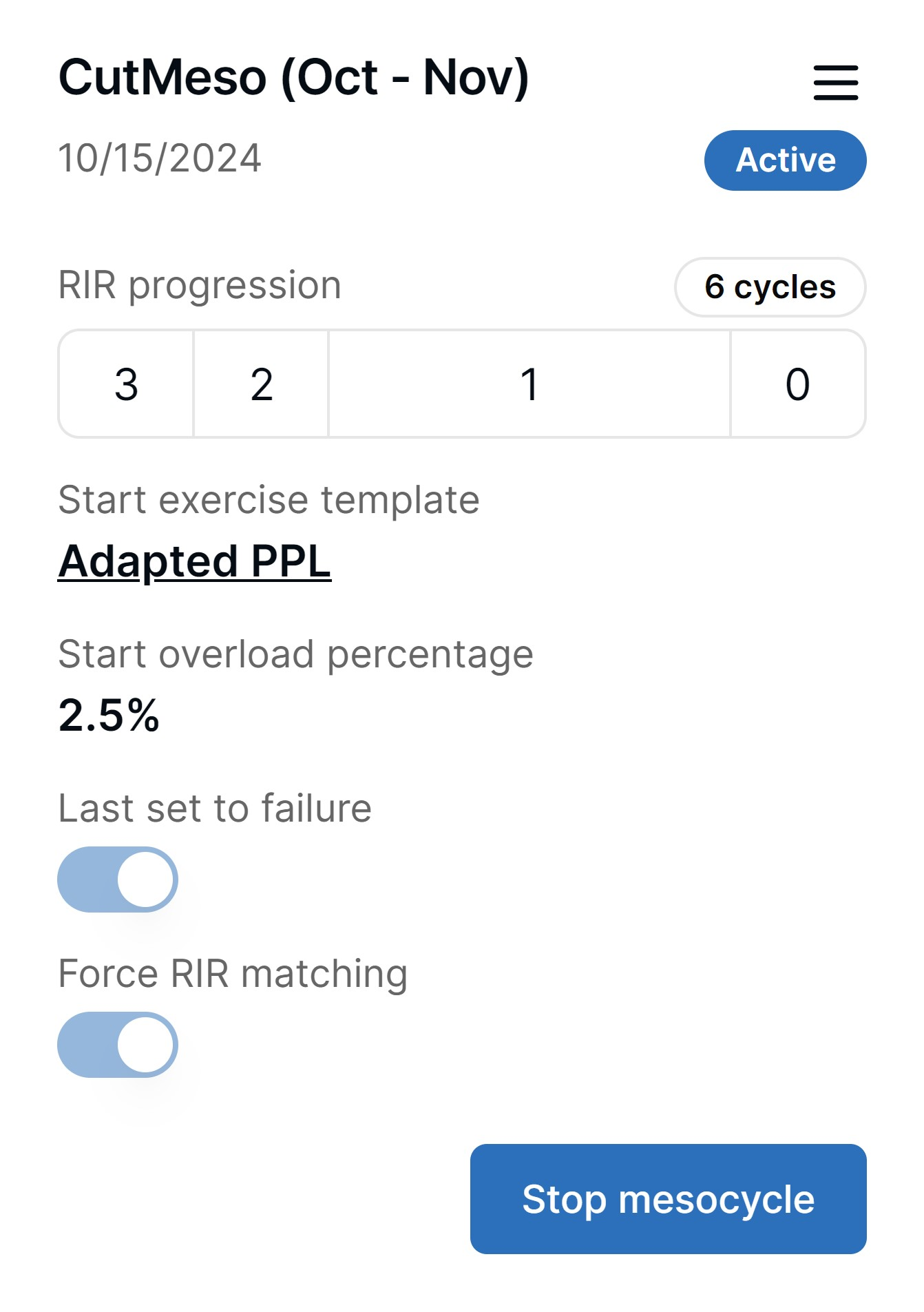Click the 6 cycles badge

click(770, 287)
